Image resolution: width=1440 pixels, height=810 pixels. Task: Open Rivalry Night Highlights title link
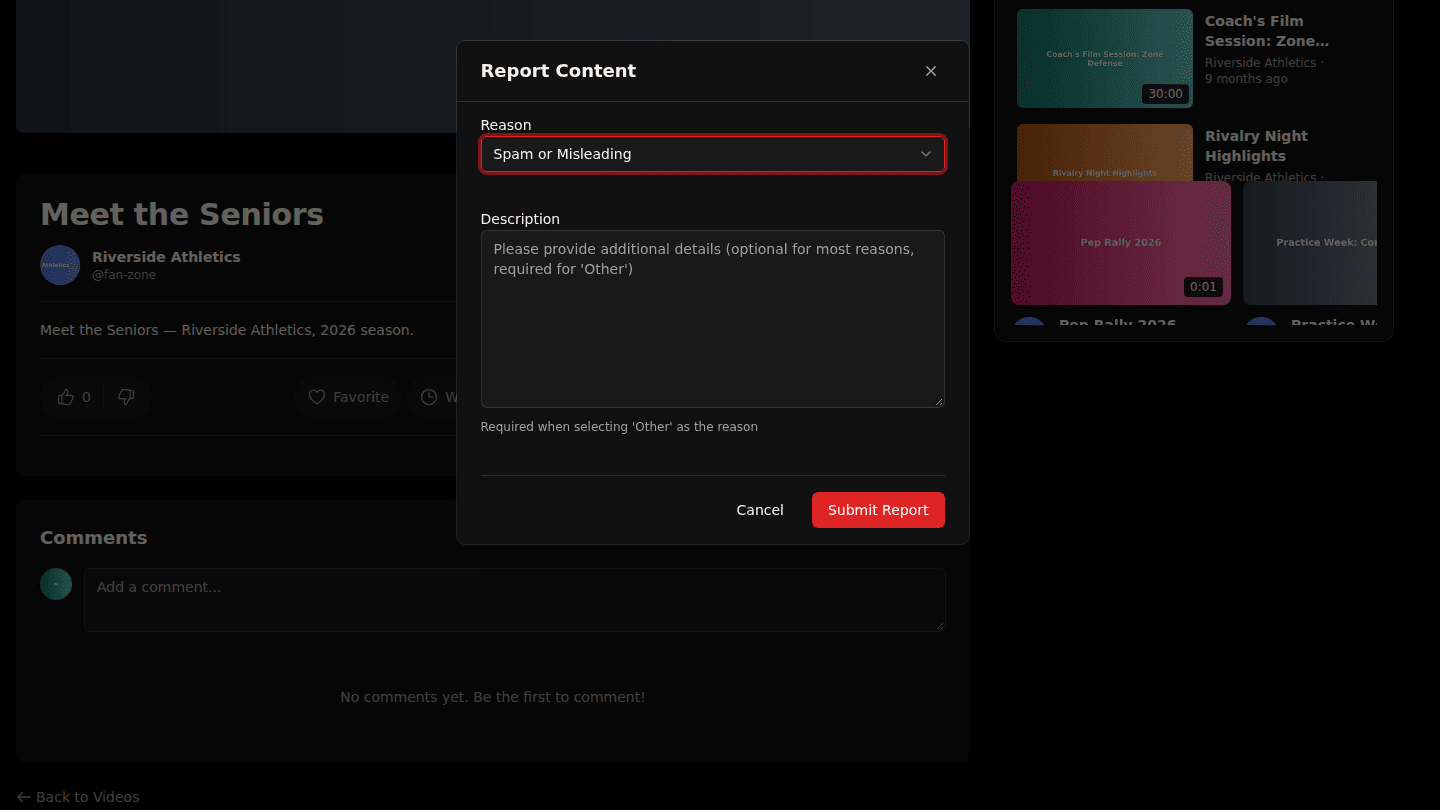pos(1256,146)
